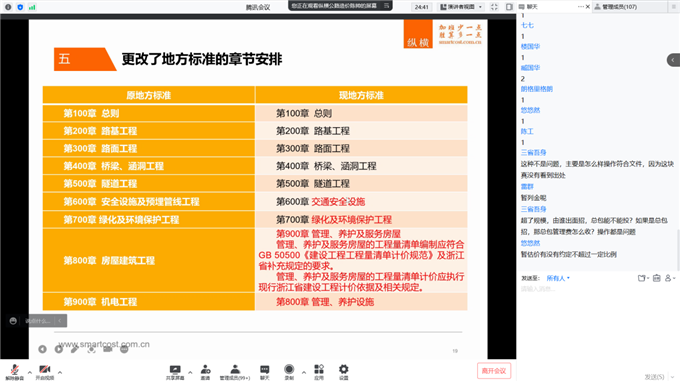Open the 应用 apps icon

coord(319,372)
